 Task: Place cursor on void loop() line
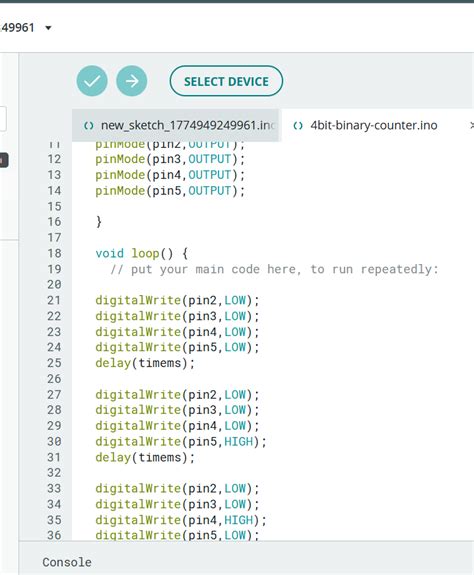[x=142, y=253]
